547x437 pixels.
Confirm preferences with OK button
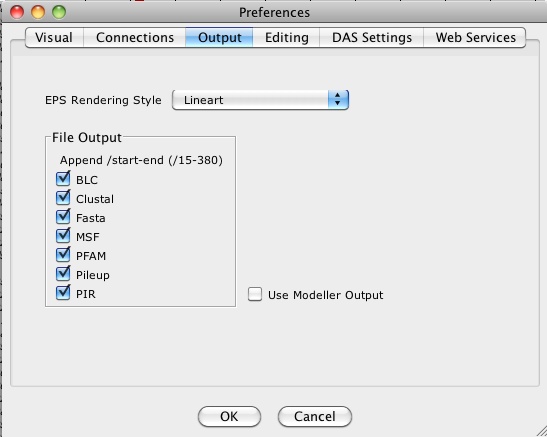[x=229, y=416]
